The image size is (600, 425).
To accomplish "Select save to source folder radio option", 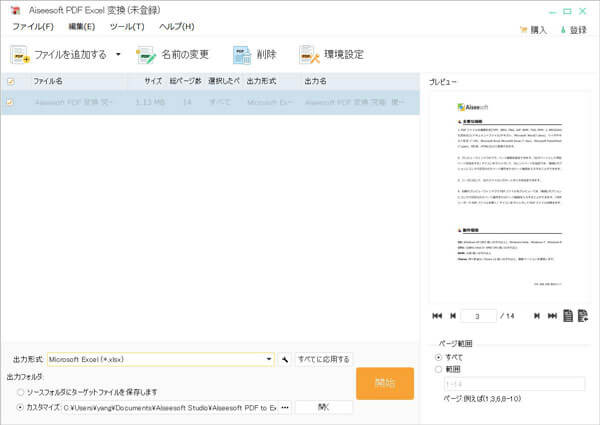I will [21, 391].
